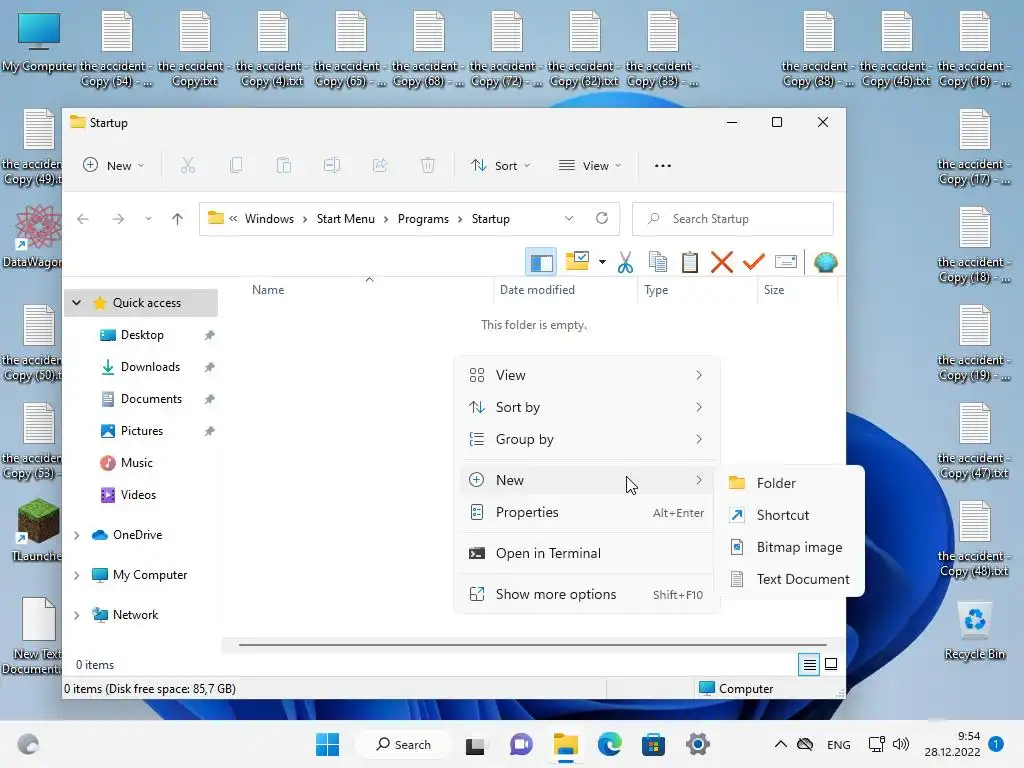
Task: Click the teal shell settings icon
Action: [x=825, y=263]
